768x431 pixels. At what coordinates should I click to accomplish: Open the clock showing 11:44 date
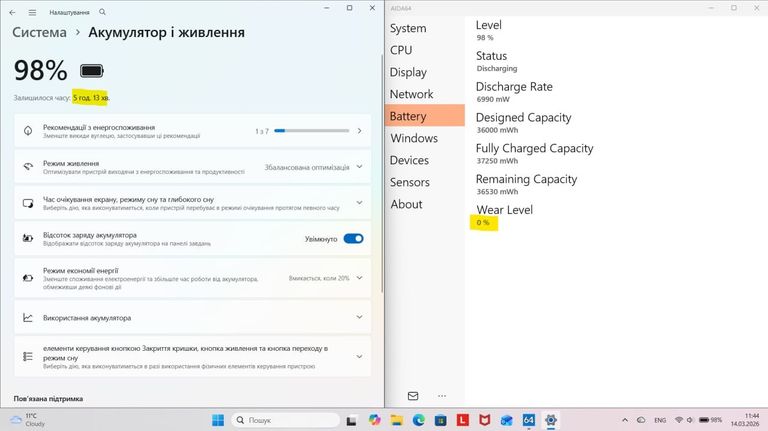coord(745,420)
